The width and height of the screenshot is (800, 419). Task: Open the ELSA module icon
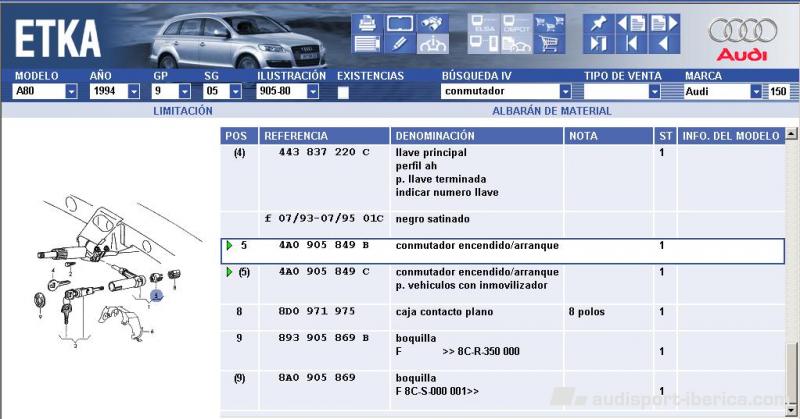tap(483, 22)
